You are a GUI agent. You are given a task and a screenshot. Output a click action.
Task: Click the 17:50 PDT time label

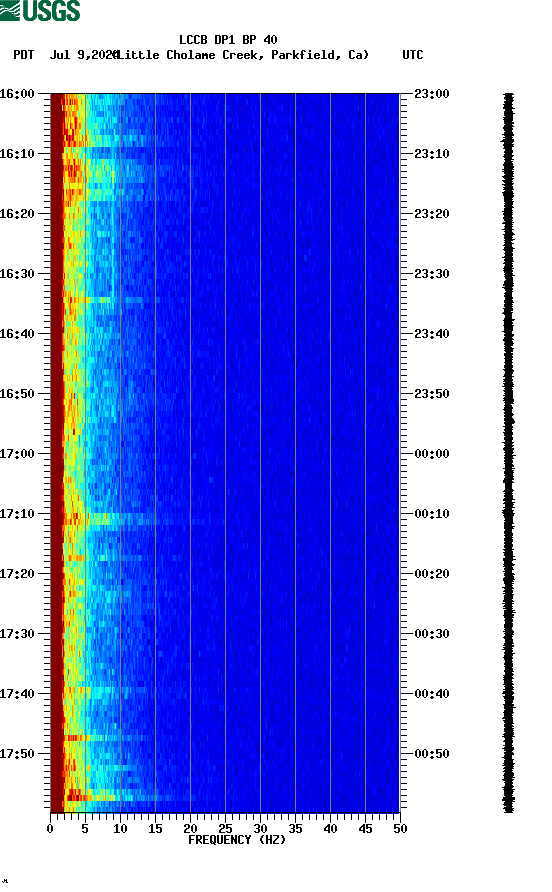click(x=17, y=754)
